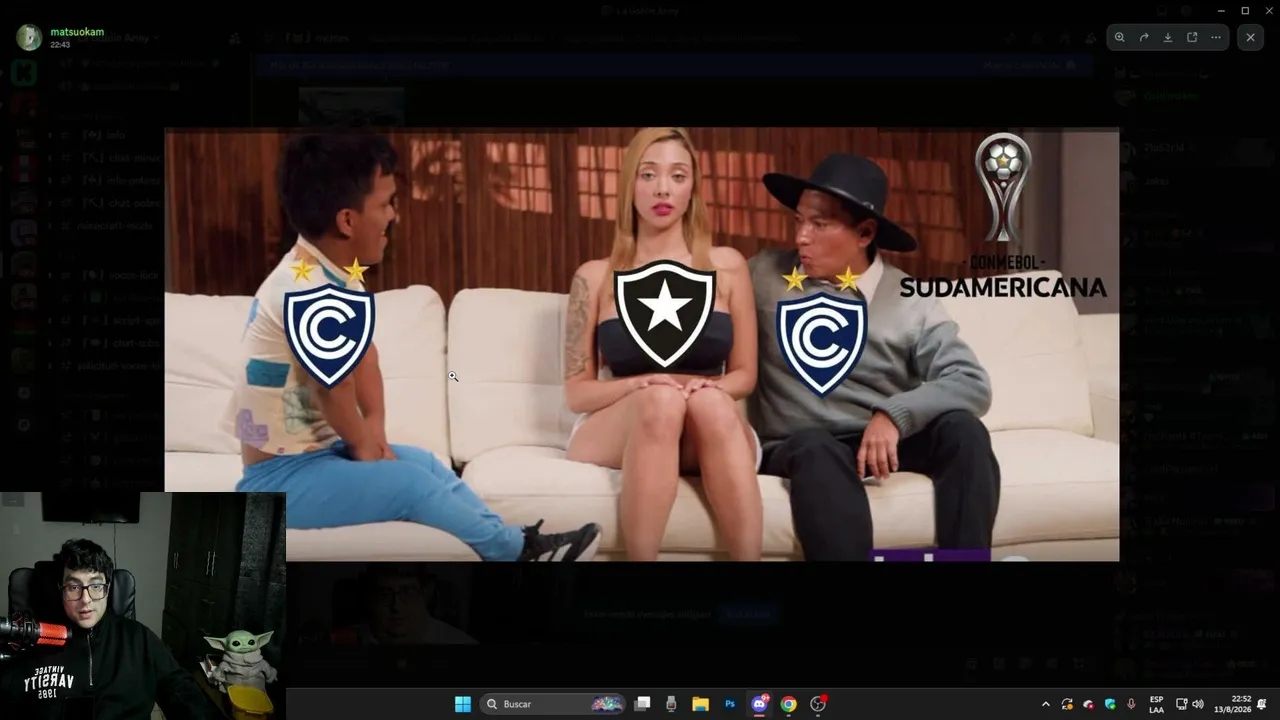Click the cloud tray icon with red badge
Screen dimensions: 1280x720
(x=1089, y=704)
